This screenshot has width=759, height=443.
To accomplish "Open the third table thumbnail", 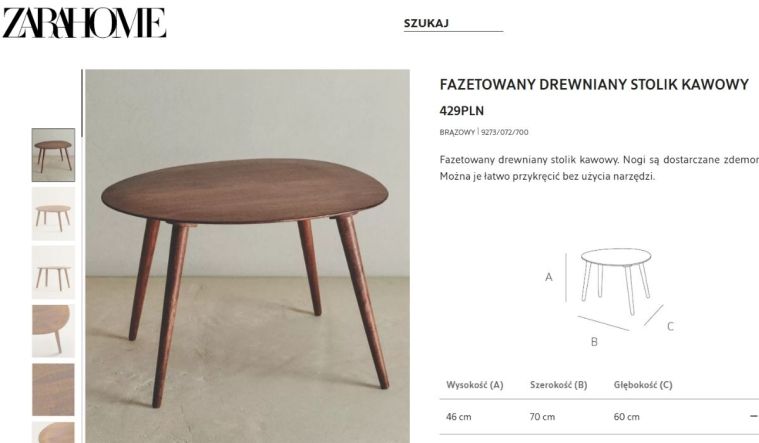I will click(x=53, y=272).
